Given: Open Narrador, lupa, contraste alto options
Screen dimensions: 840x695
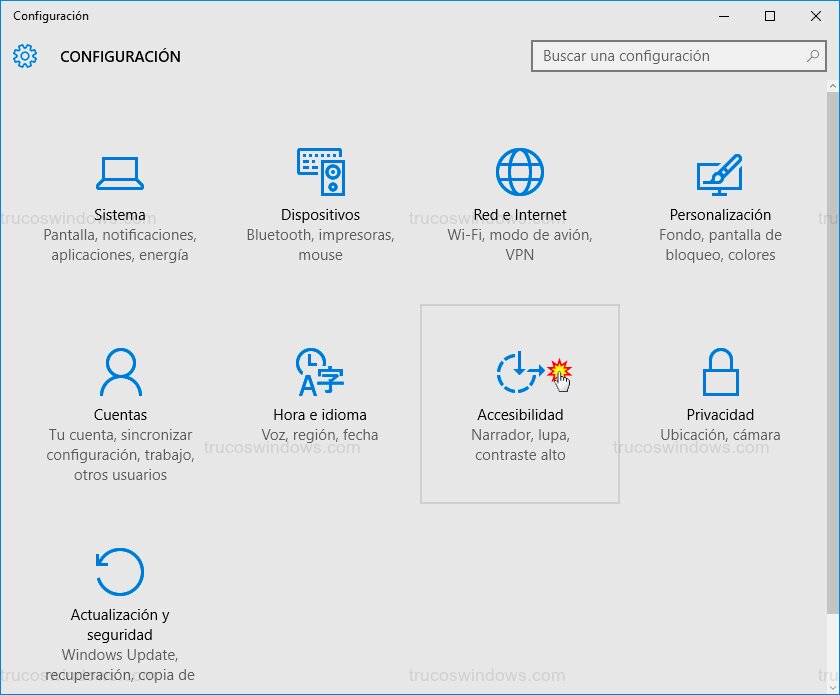Looking at the screenshot, I should (519, 445).
